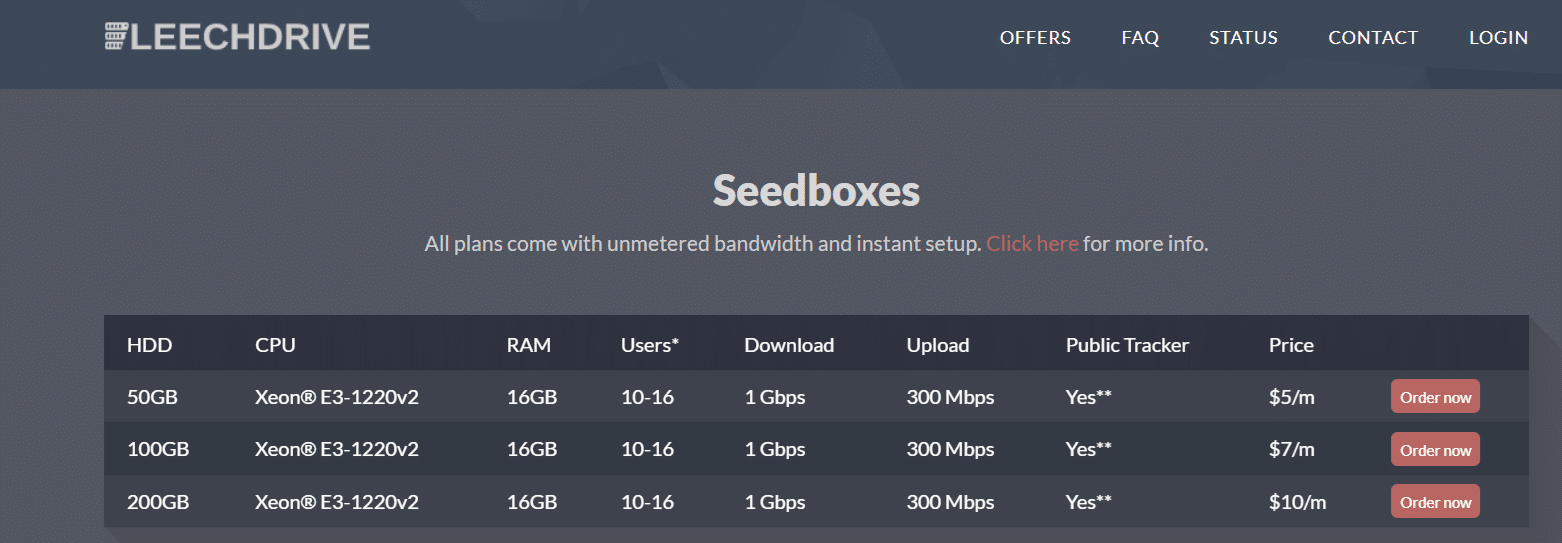
Task: Order the 200GB seedbox plan
Action: click(1435, 502)
